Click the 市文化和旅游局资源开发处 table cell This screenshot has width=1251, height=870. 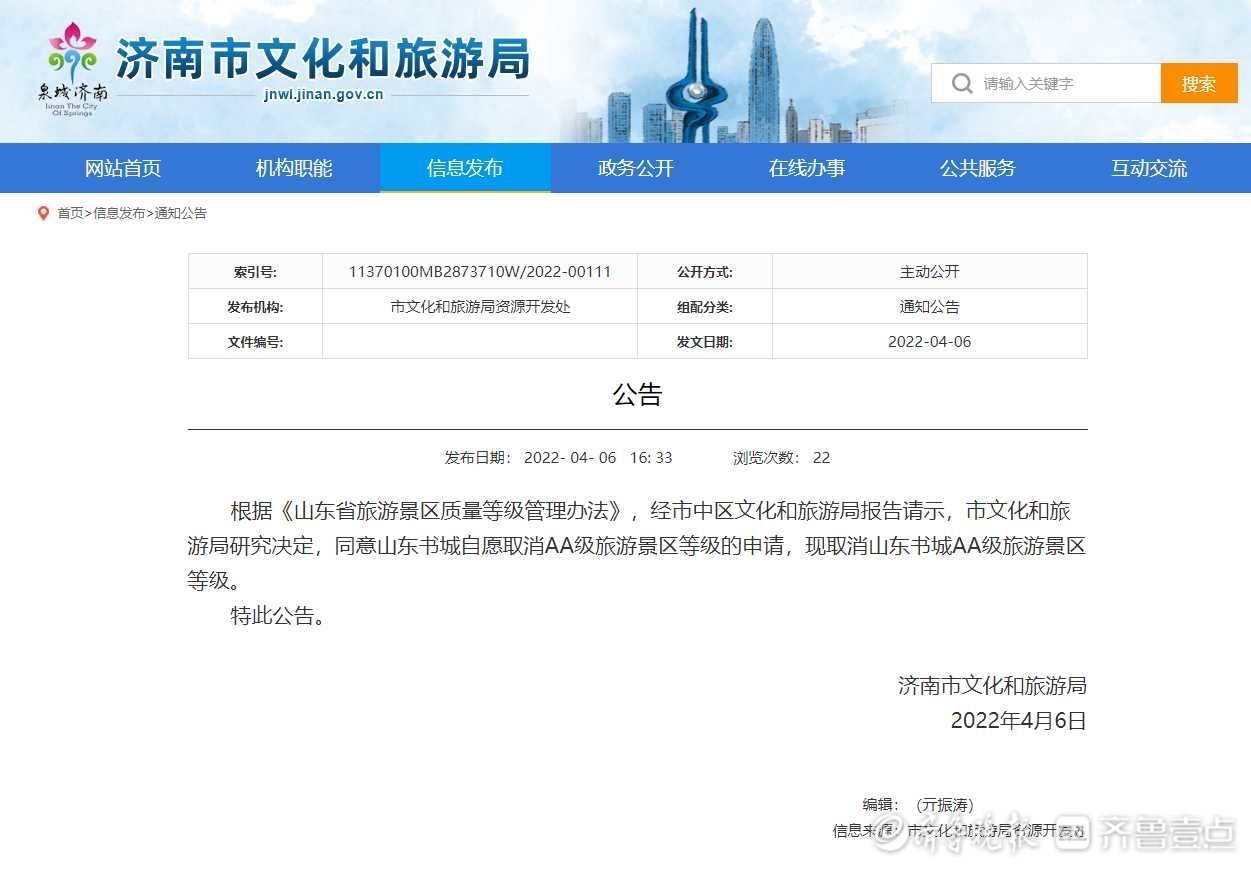(480, 307)
